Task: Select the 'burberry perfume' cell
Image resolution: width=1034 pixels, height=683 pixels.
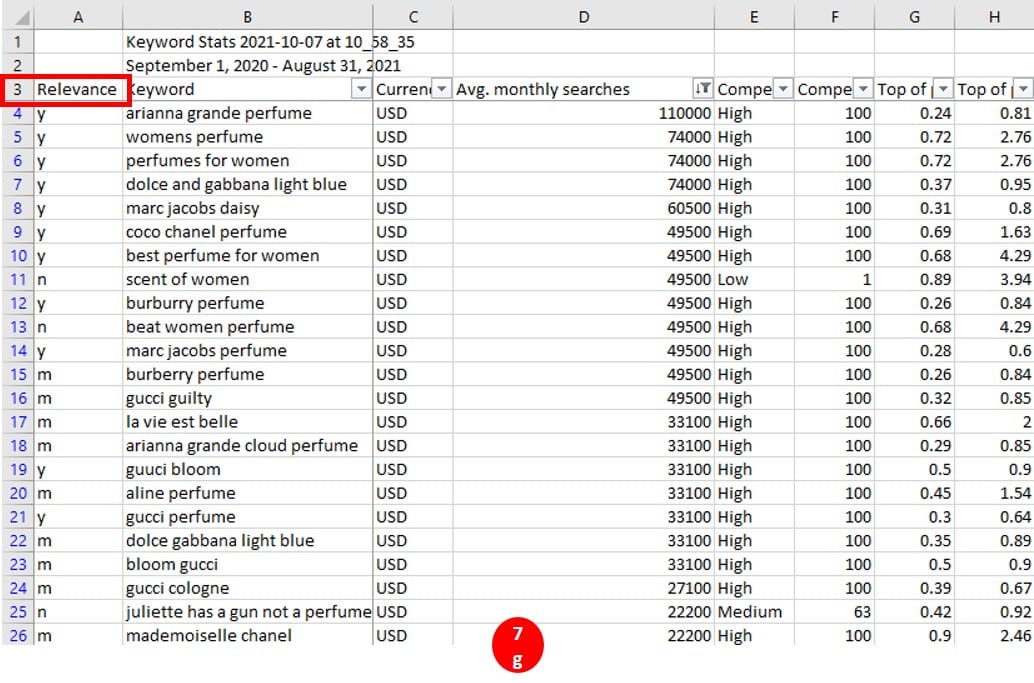Action: click(x=247, y=374)
